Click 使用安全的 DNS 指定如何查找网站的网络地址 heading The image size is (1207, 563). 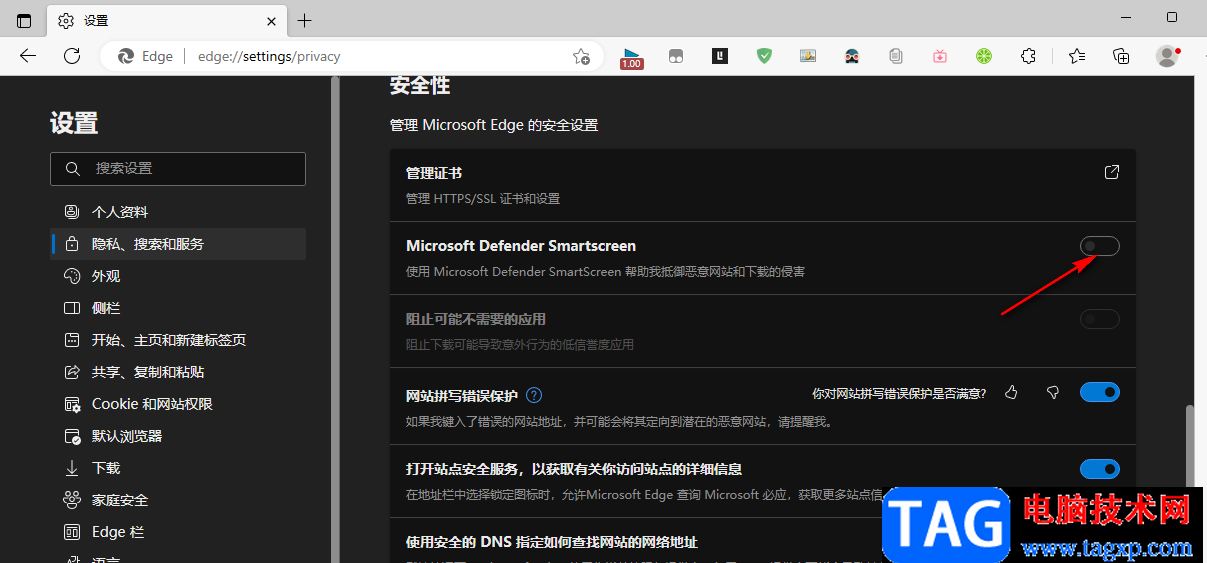(552, 542)
